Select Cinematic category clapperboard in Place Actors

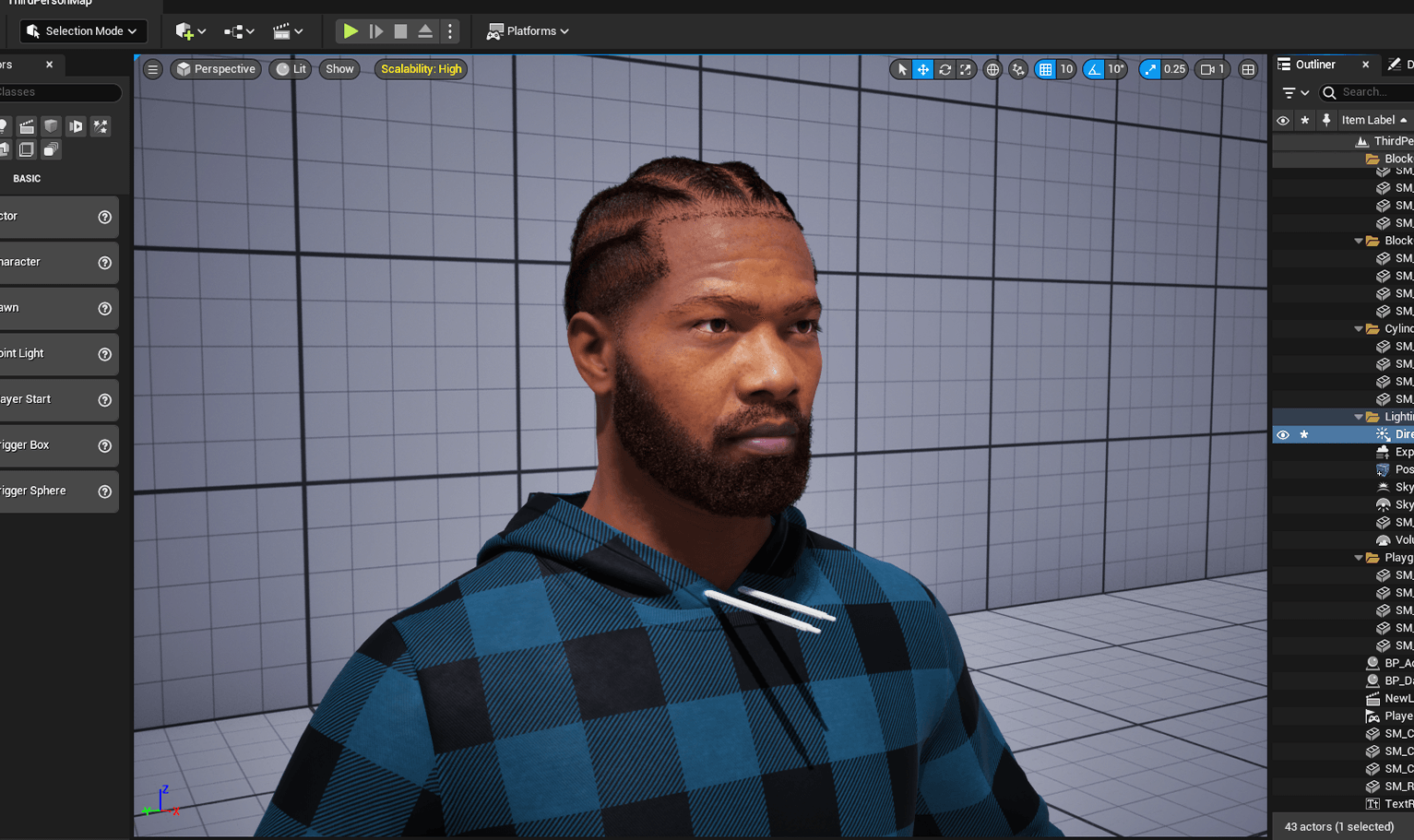(x=27, y=126)
